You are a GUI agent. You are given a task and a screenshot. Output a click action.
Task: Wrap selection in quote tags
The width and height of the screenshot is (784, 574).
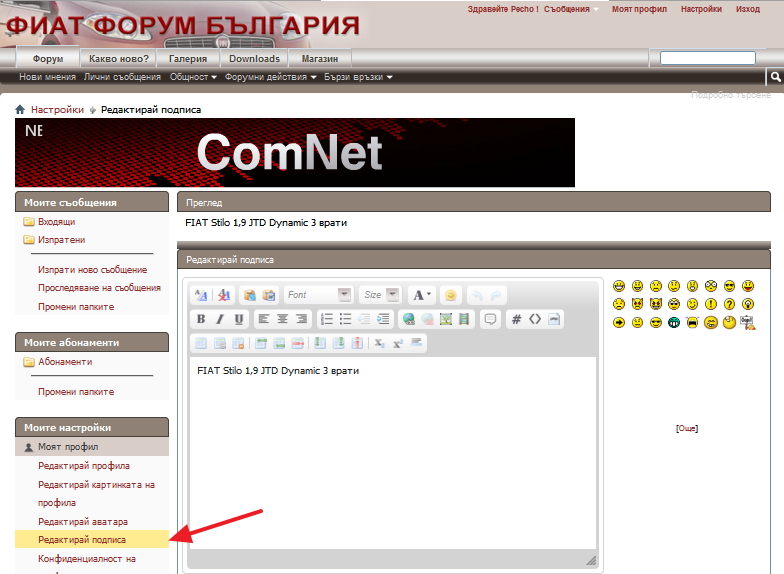click(490, 320)
